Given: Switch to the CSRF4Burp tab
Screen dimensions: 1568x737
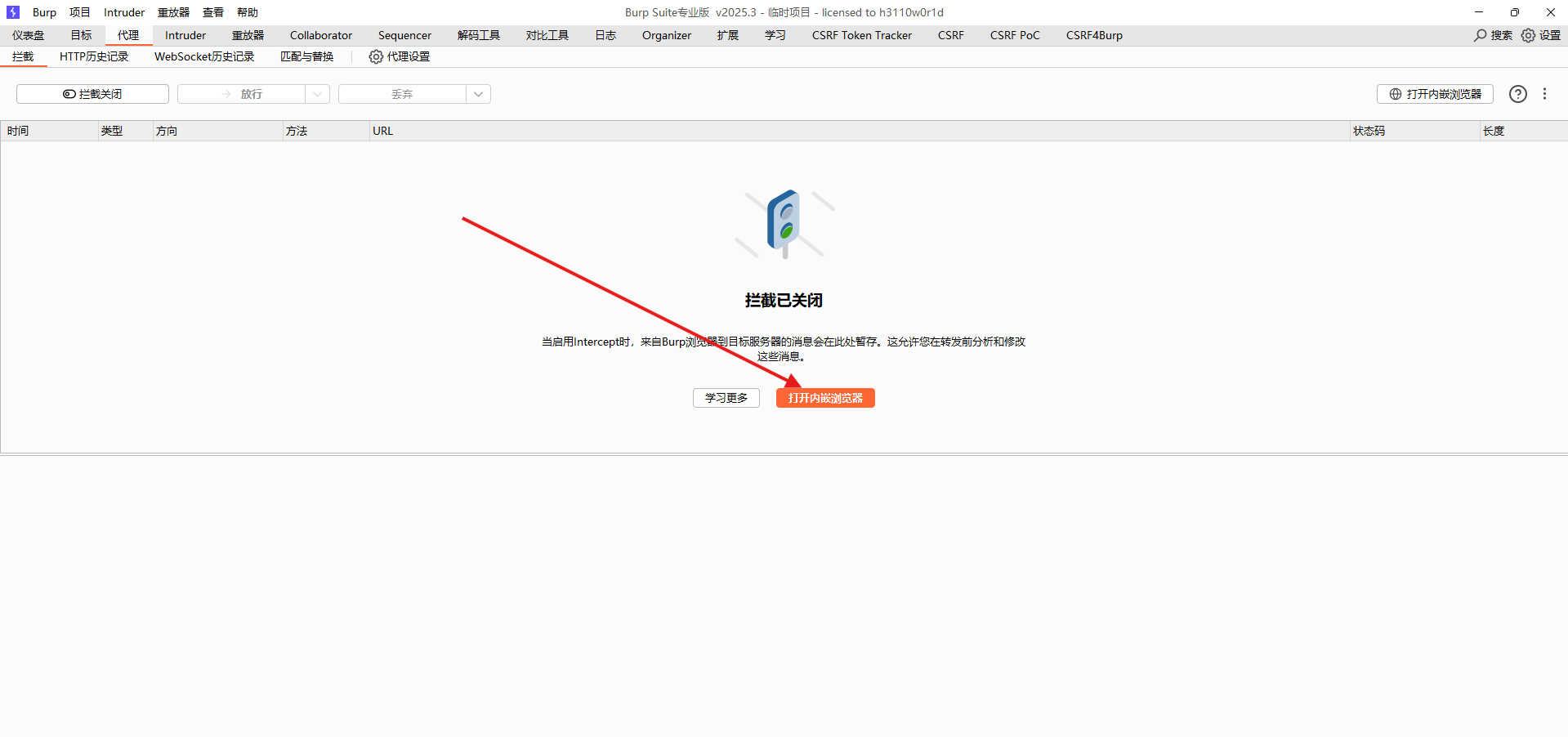Looking at the screenshot, I should click(1094, 35).
